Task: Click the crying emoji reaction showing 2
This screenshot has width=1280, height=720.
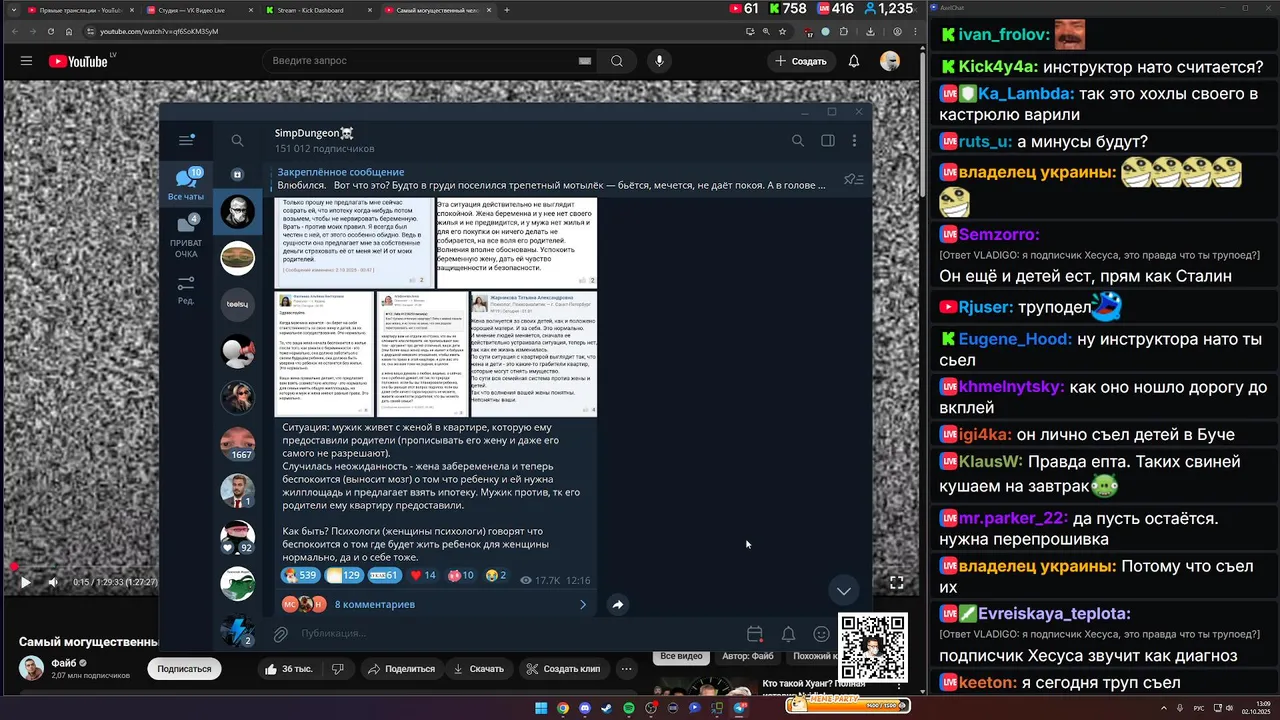Action: (x=496, y=576)
